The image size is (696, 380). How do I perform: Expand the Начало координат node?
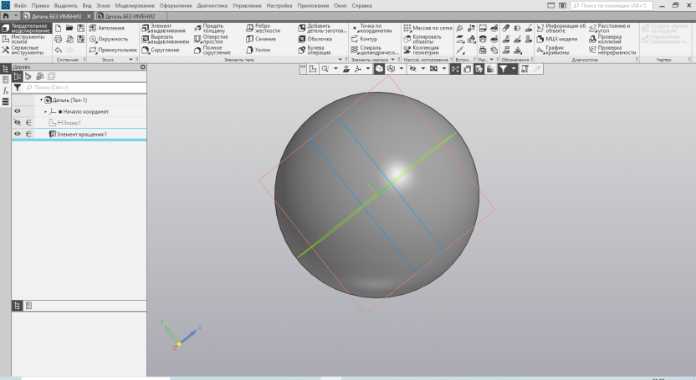coord(45,111)
